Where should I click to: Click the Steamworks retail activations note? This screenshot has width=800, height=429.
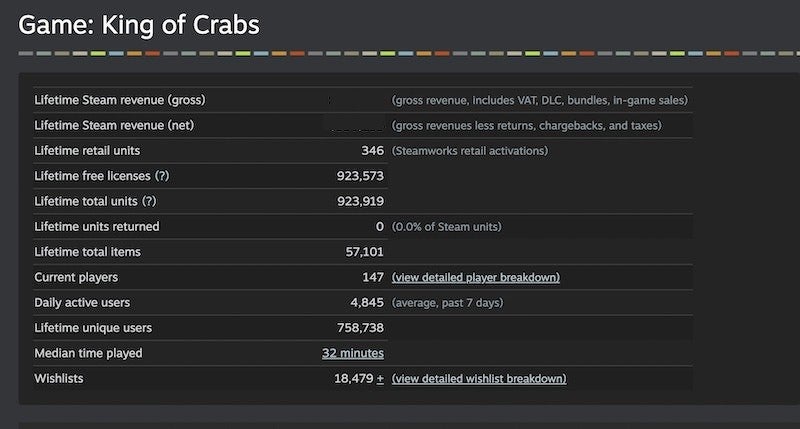point(470,151)
